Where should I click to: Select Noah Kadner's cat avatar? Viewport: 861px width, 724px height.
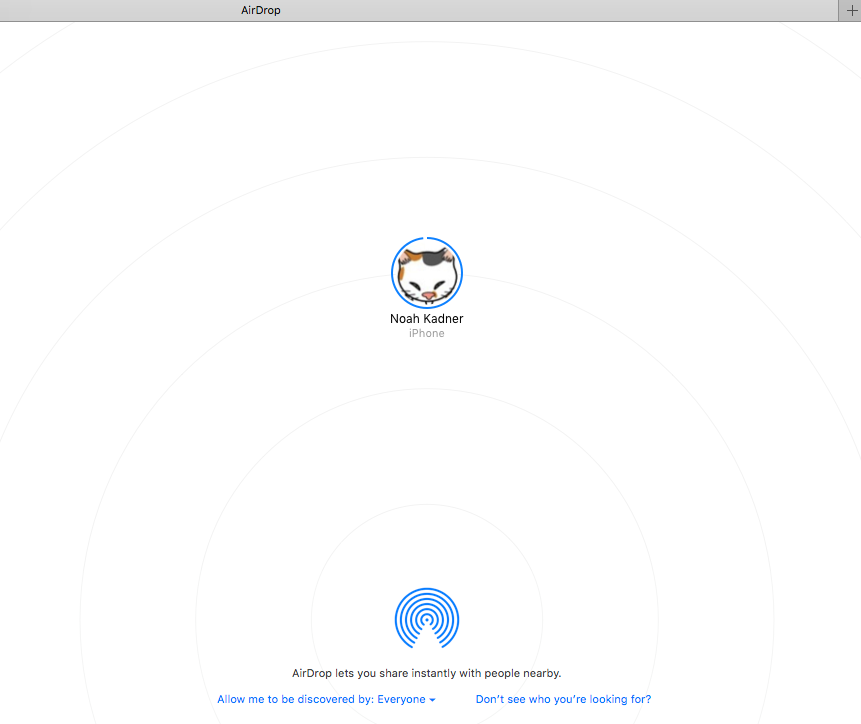coord(427,273)
